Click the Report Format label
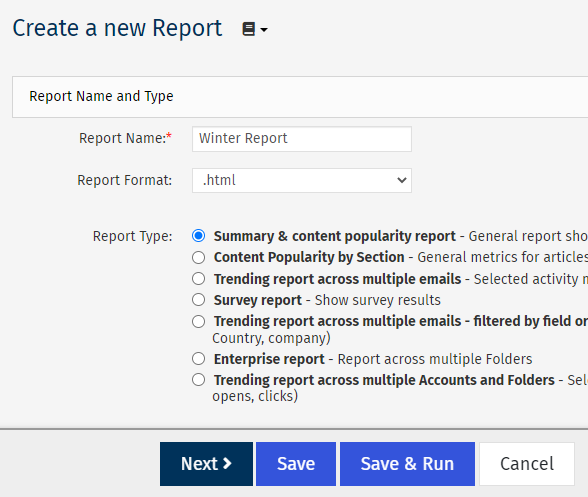588x497 pixels. [x=124, y=180]
